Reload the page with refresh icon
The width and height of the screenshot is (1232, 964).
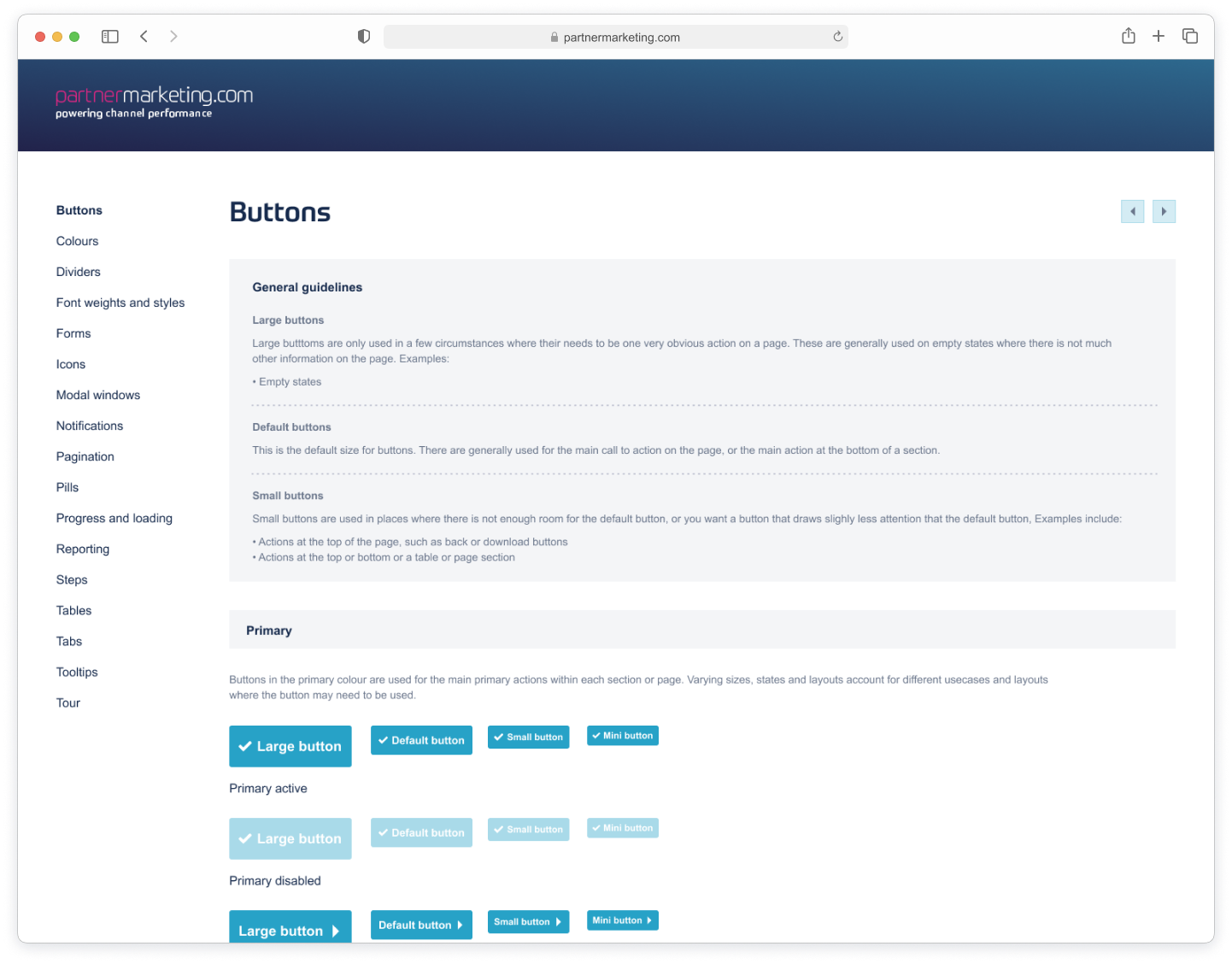(x=837, y=37)
